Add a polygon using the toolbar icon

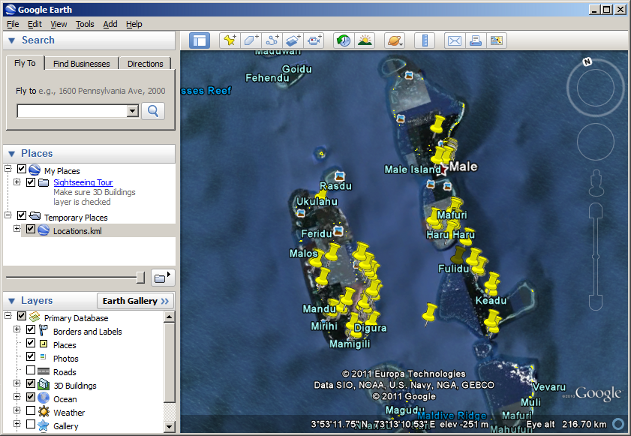coord(251,41)
